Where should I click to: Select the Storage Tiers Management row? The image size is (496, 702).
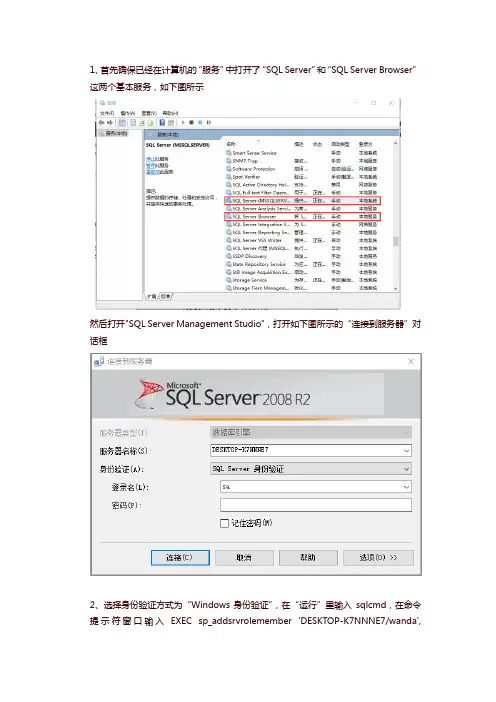(x=302, y=288)
